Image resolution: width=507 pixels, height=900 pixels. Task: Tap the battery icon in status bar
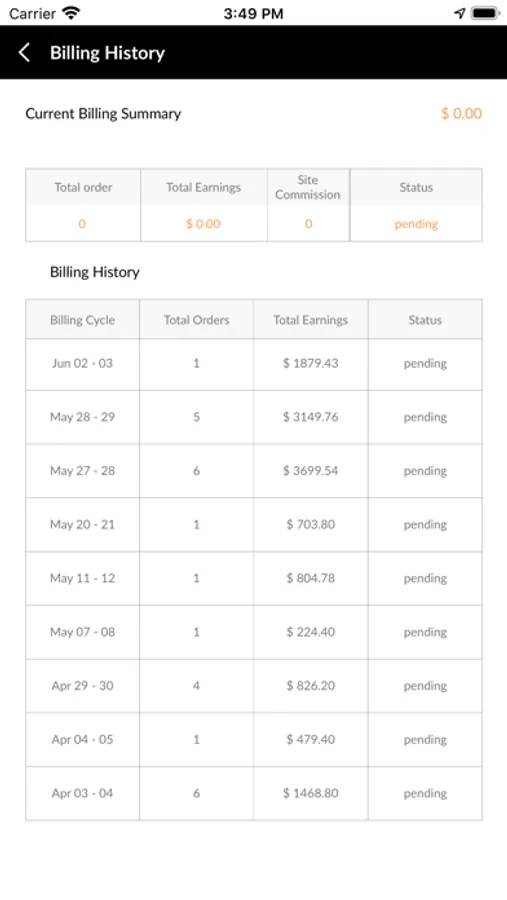485,13
